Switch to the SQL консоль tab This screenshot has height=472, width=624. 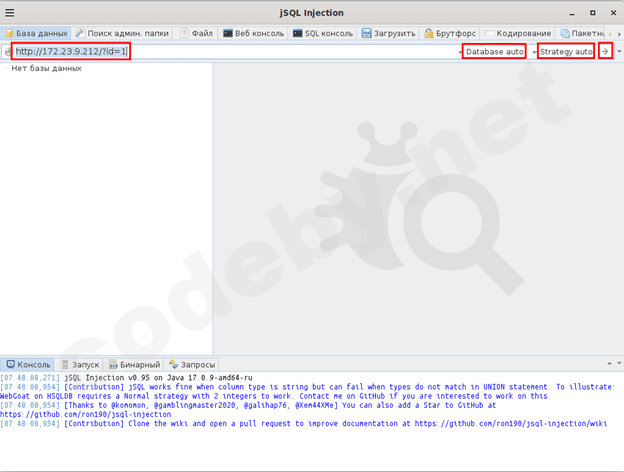[323, 33]
